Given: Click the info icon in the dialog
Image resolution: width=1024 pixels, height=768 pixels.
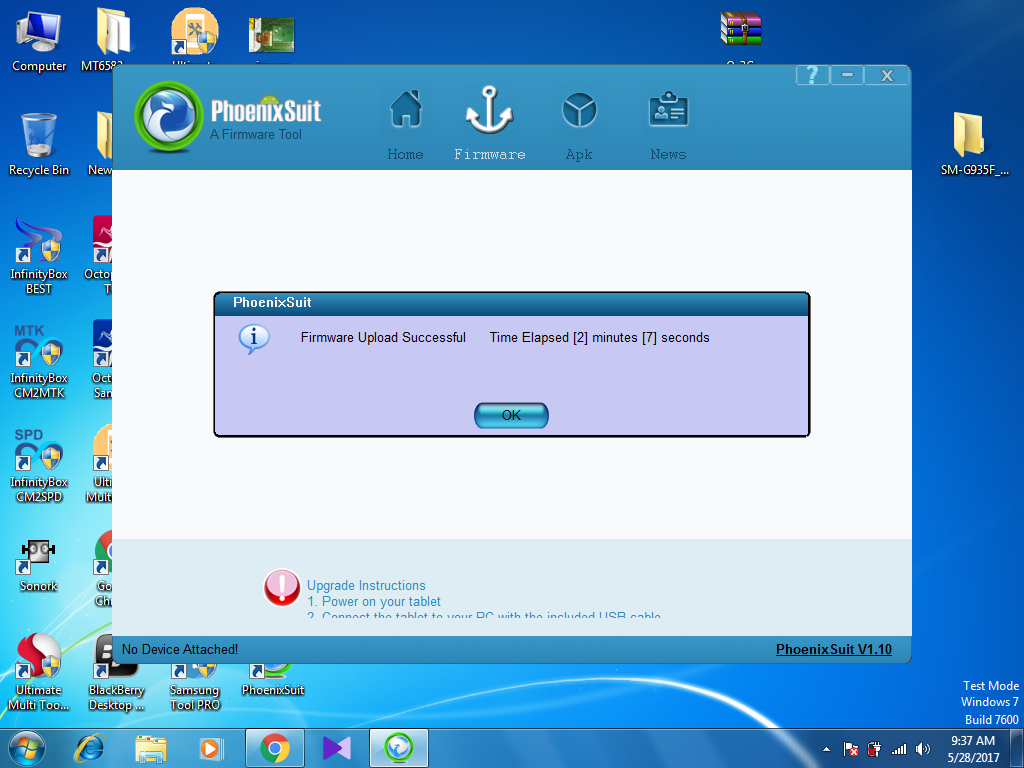Looking at the screenshot, I should [x=253, y=338].
